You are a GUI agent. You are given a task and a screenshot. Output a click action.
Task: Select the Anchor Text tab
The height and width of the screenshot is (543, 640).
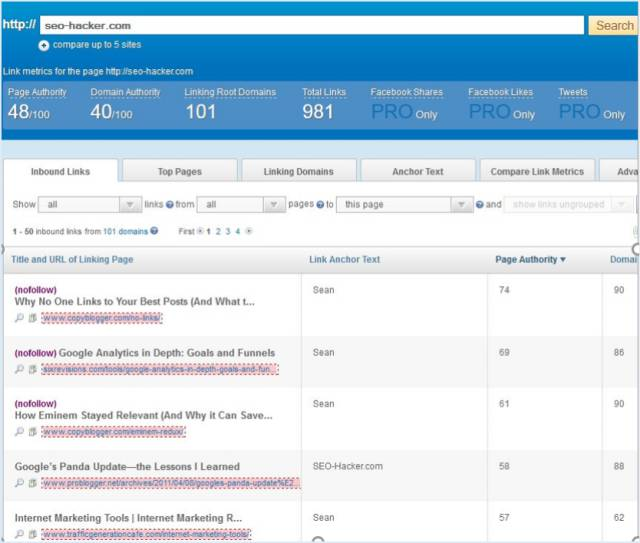(x=417, y=171)
